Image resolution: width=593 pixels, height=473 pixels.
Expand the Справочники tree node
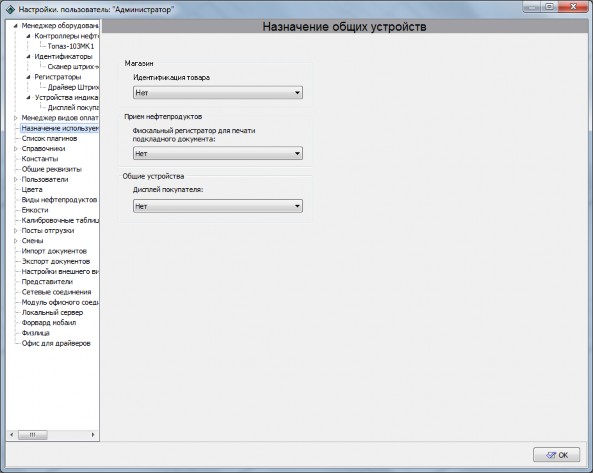(16, 149)
